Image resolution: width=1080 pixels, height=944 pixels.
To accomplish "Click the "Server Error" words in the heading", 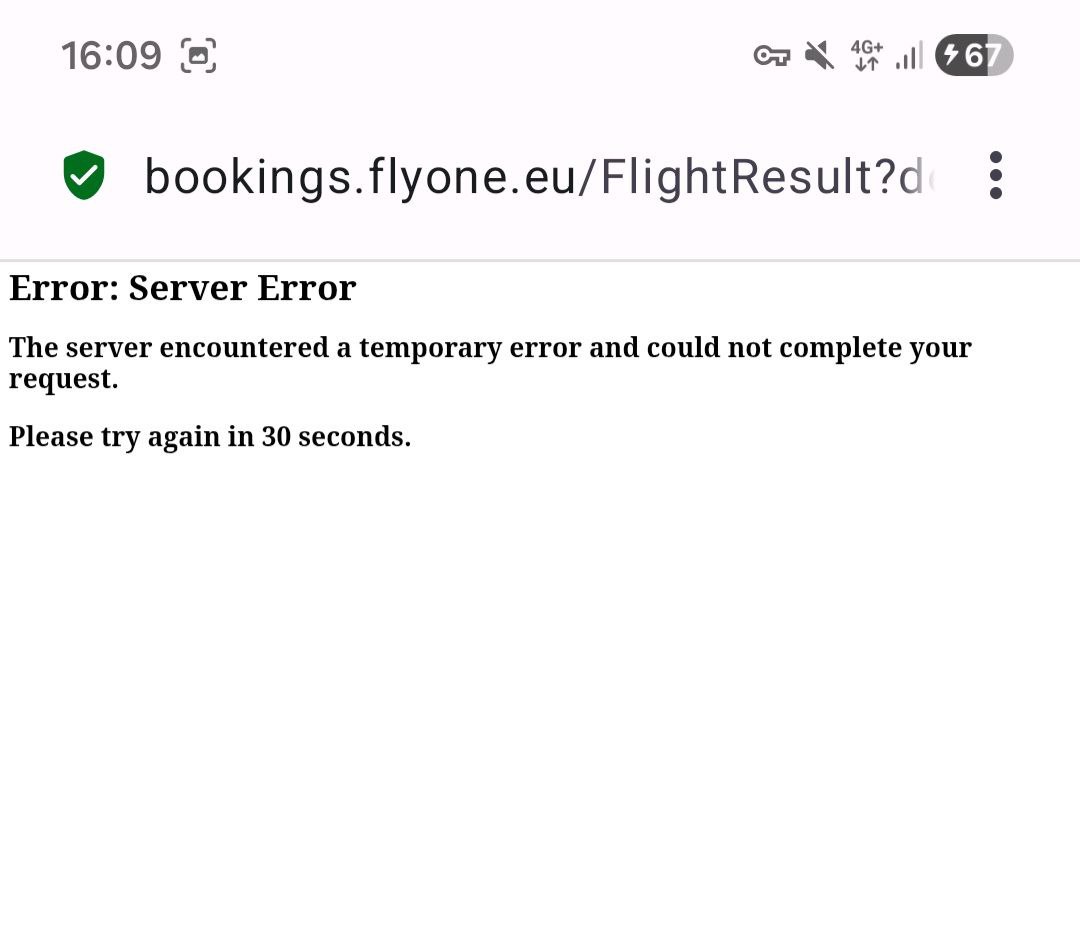I will [242, 288].
